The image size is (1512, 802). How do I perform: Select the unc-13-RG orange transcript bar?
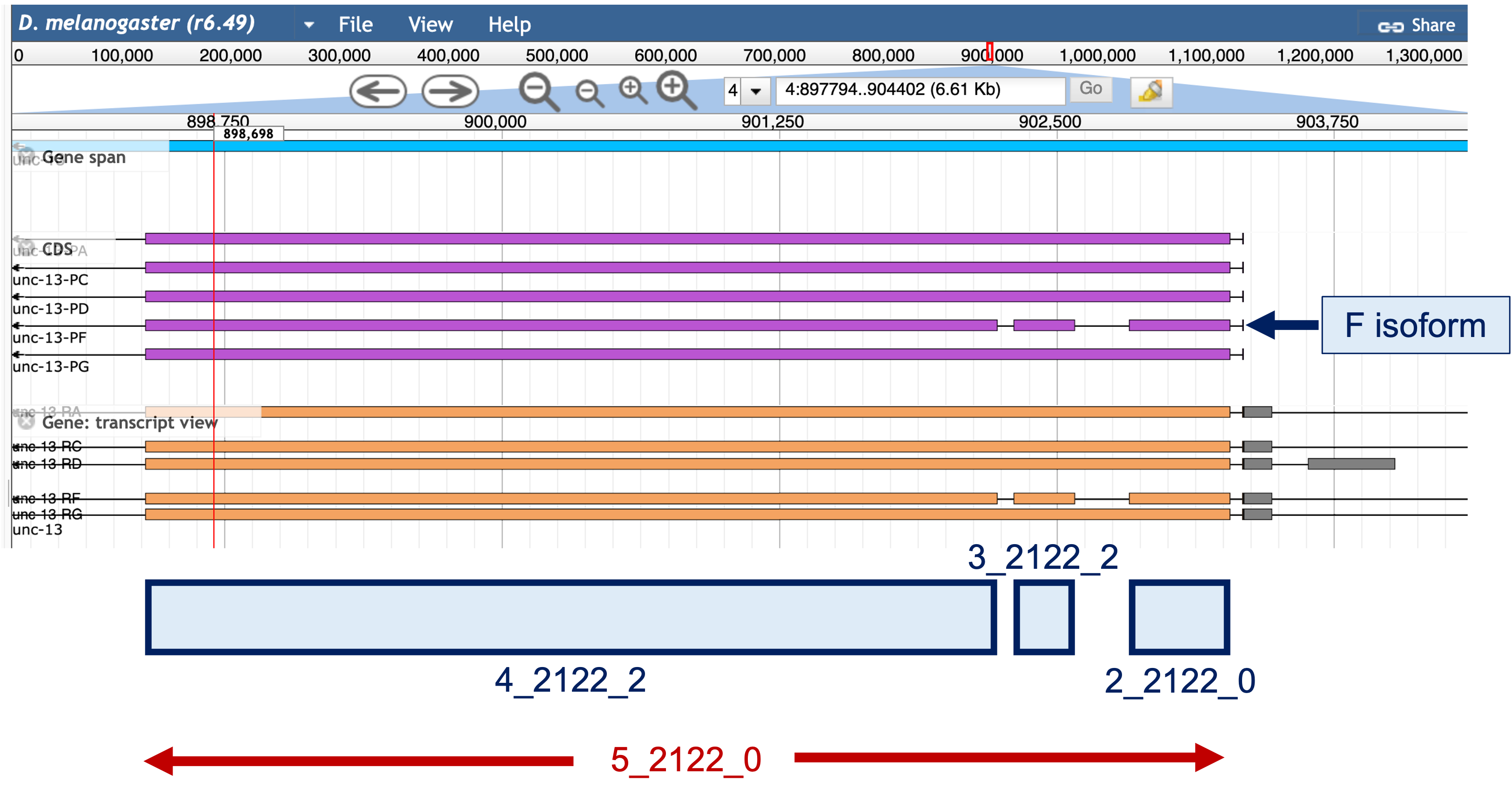tap(687, 514)
